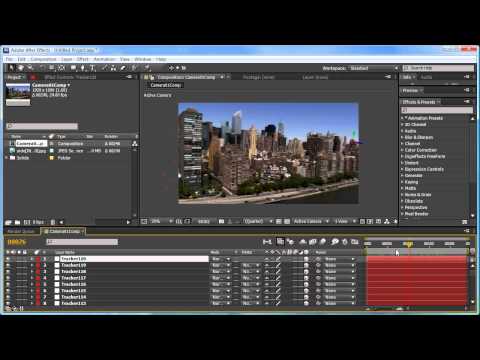Open the Effect menu
The width and height of the screenshot is (480, 360).
point(83,59)
